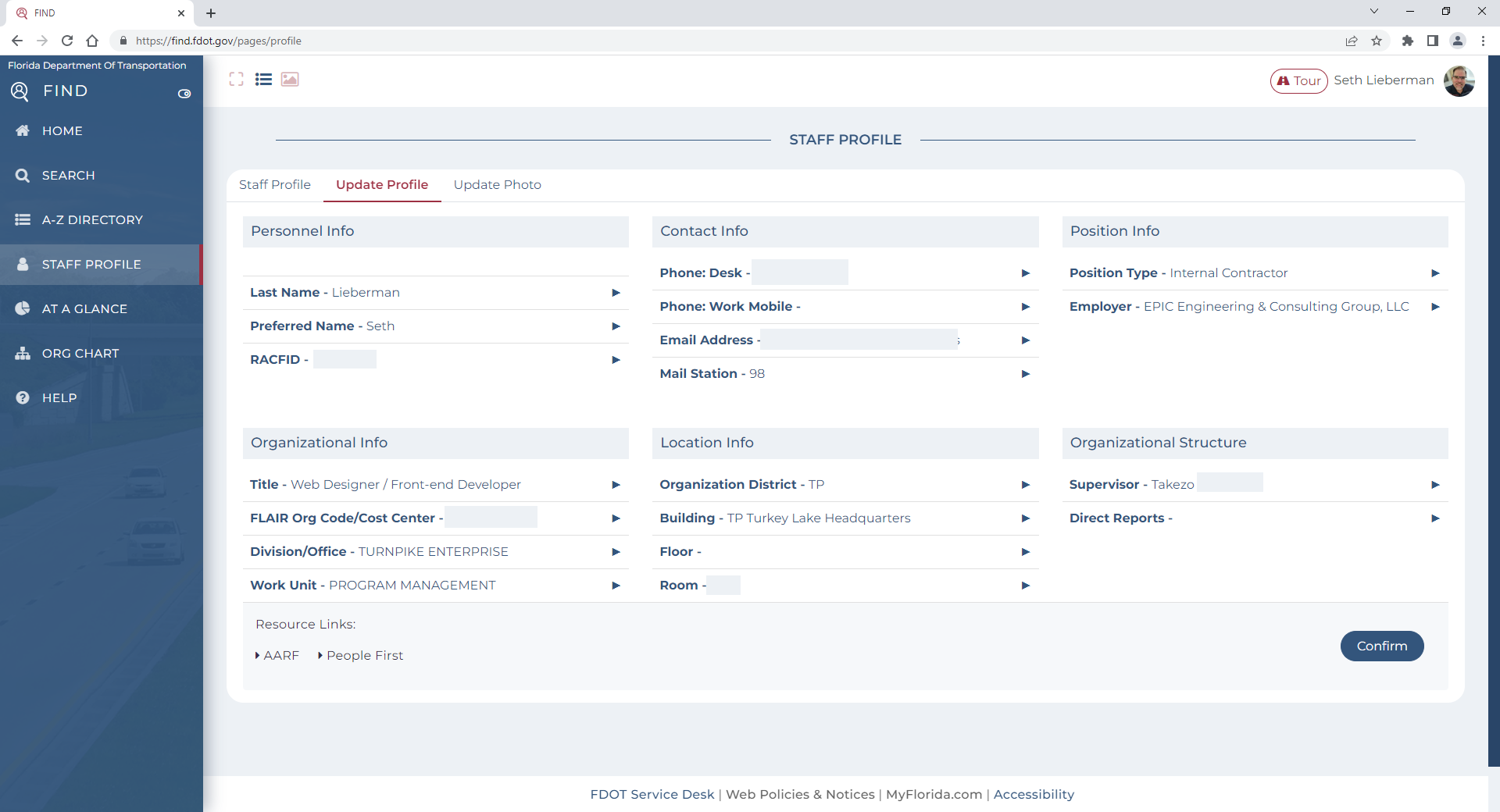This screenshot has width=1500, height=812.
Task: Click Seth Lieberman's profile photo thumbnail
Action: tap(1459, 81)
